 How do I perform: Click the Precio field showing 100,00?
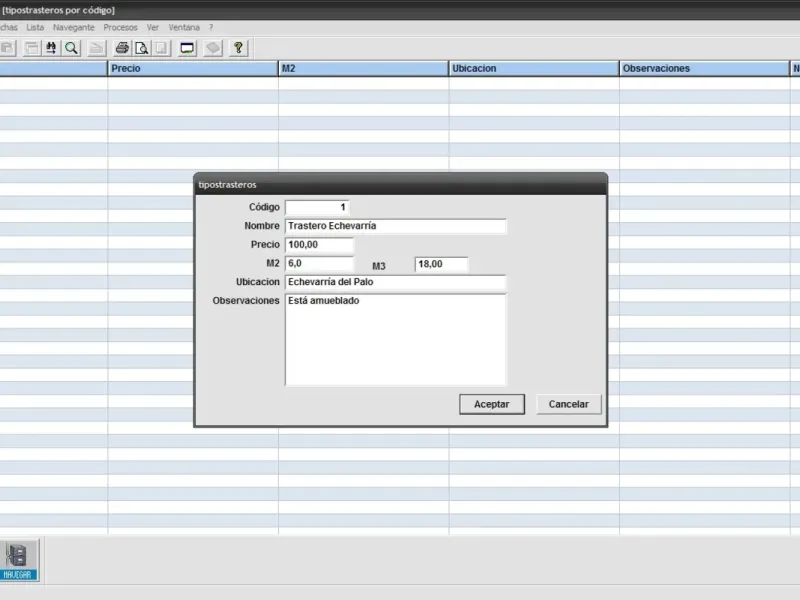tap(319, 245)
